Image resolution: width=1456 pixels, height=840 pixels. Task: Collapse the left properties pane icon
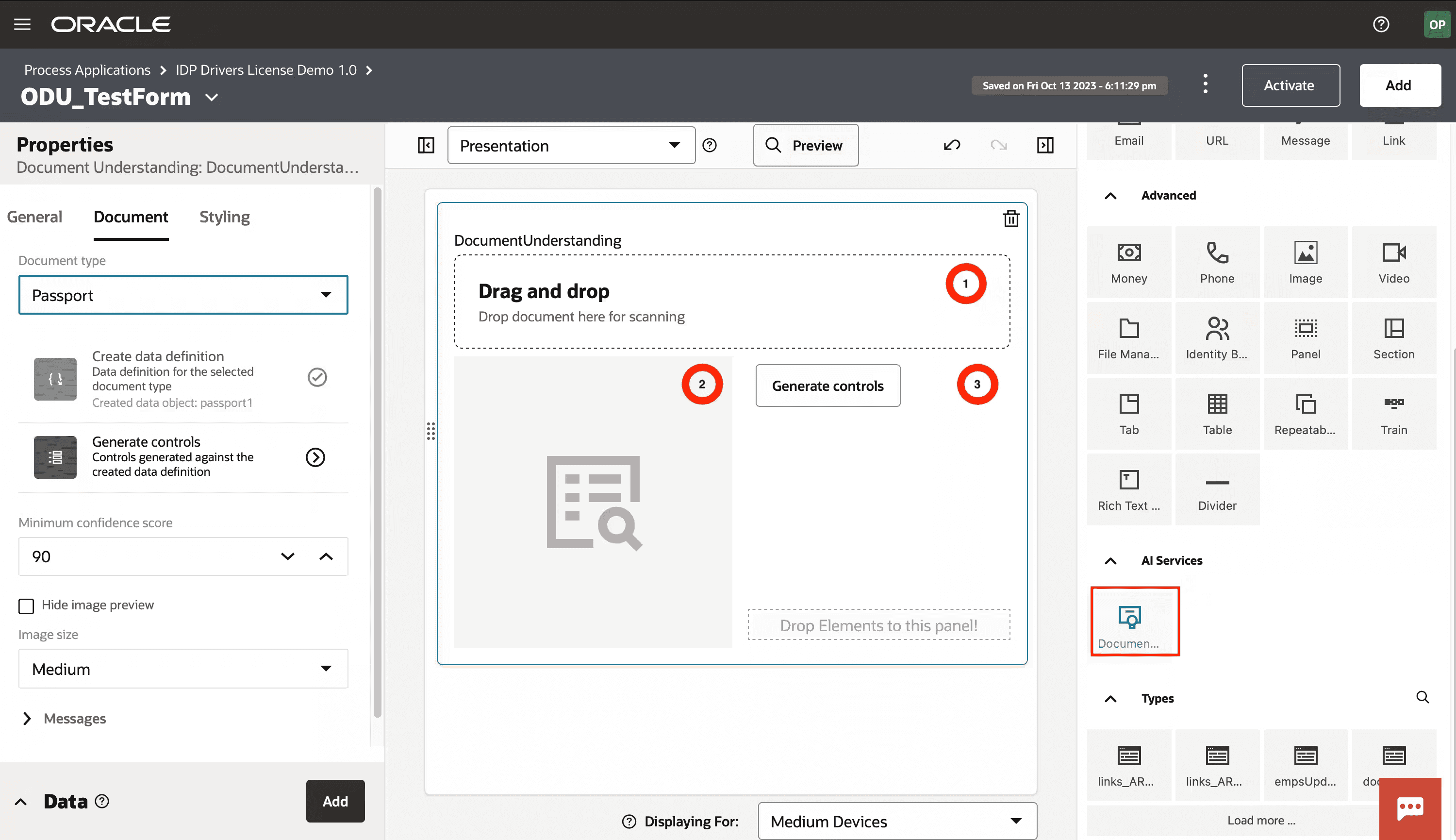click(x=426, y=145)
